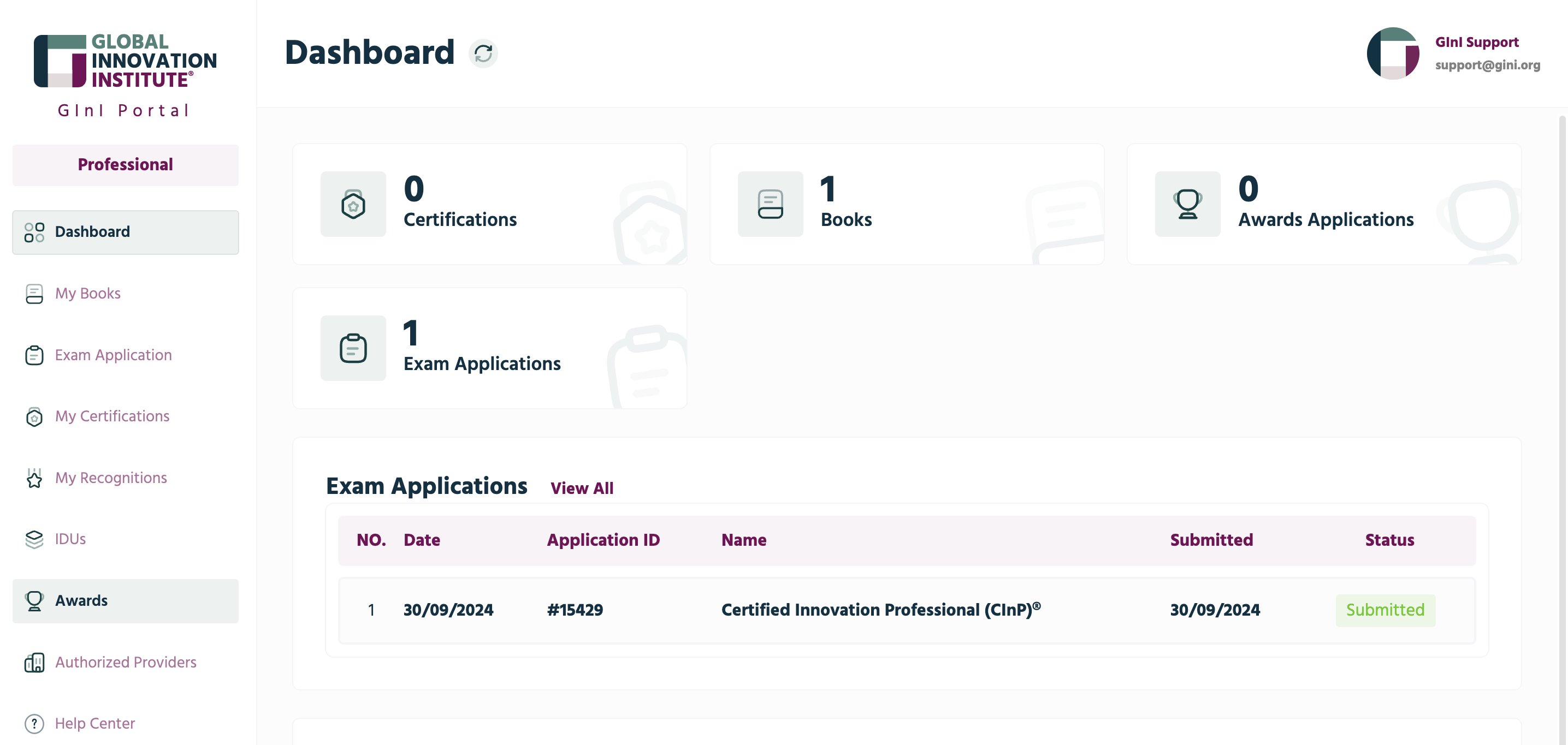The image size is (1568, 745).
Task: Click the Status column header
Action: click(x=1389, y=540)
